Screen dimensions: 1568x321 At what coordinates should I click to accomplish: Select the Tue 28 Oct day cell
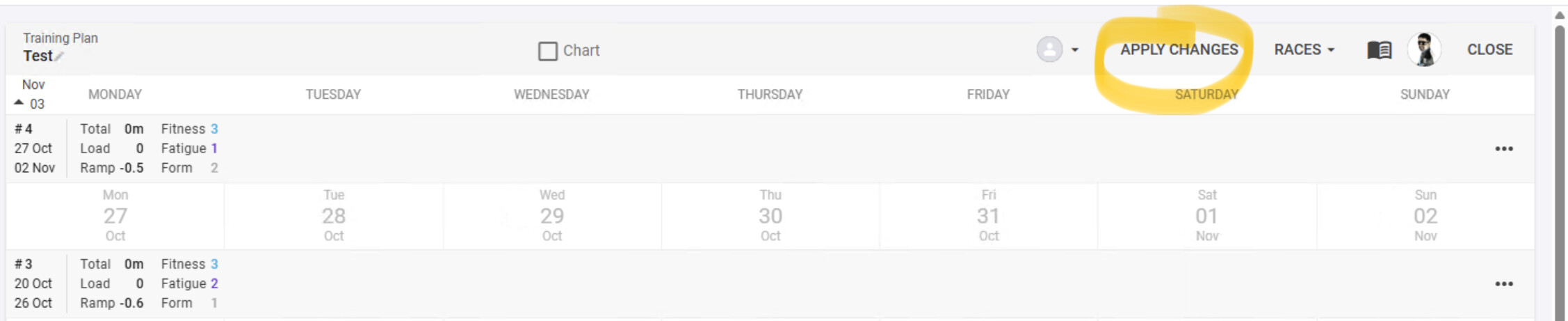click(334, 216)
